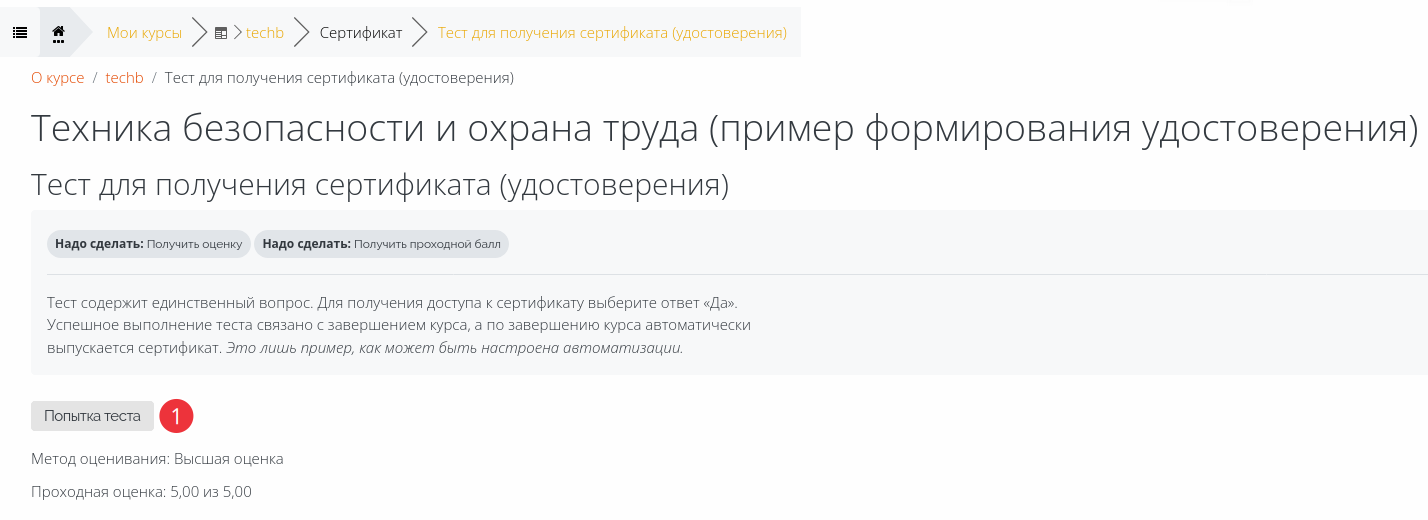Click the Техника безопасности и охрана труда heading
This screenshot has width=1428, height=520.
click(x=724, y=130)
